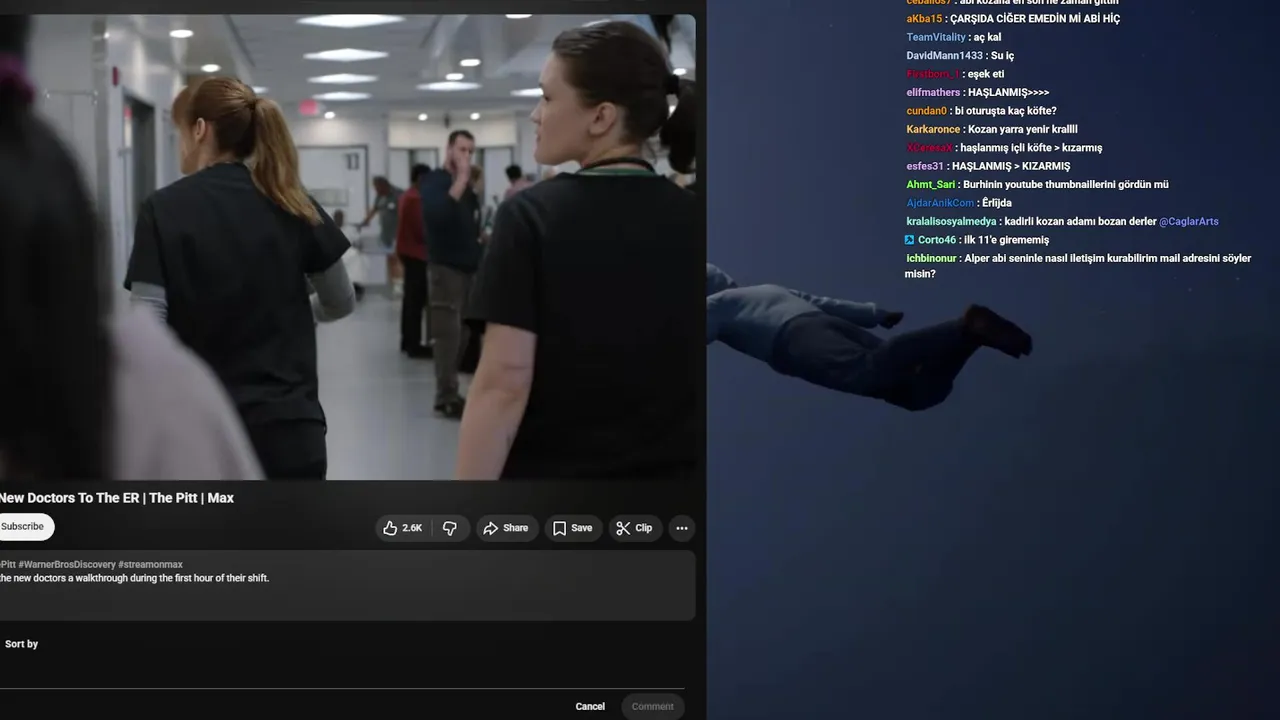Create a clip with the Clip button

[634, 528]
